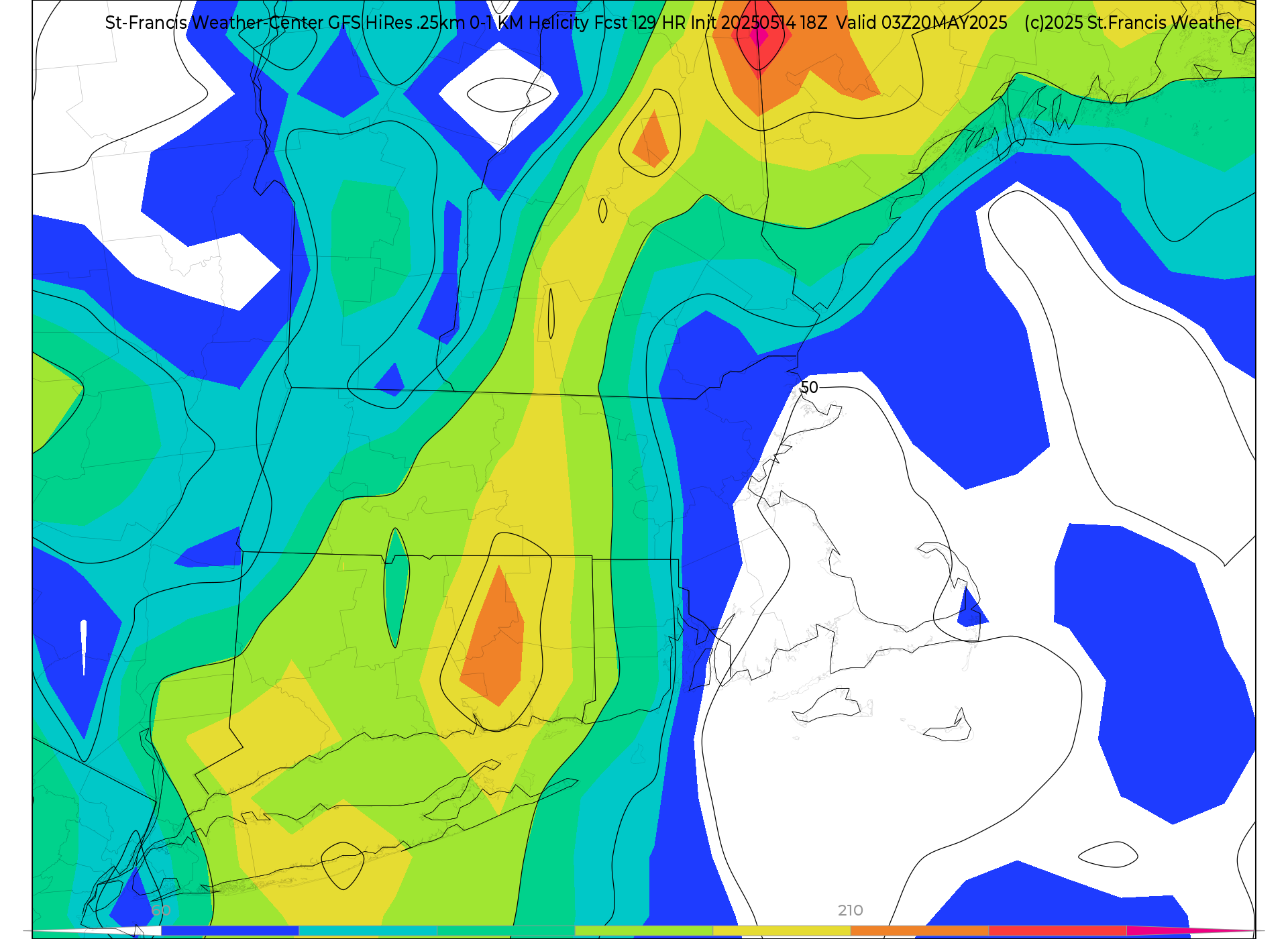Screen dimensions: 1288x939
Task: Click '(c)2025 St.Francis Weather' copyright text
Action: 1132,23
